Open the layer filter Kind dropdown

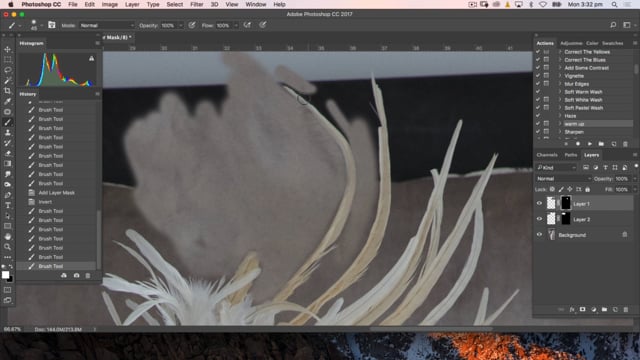point(557,167)
